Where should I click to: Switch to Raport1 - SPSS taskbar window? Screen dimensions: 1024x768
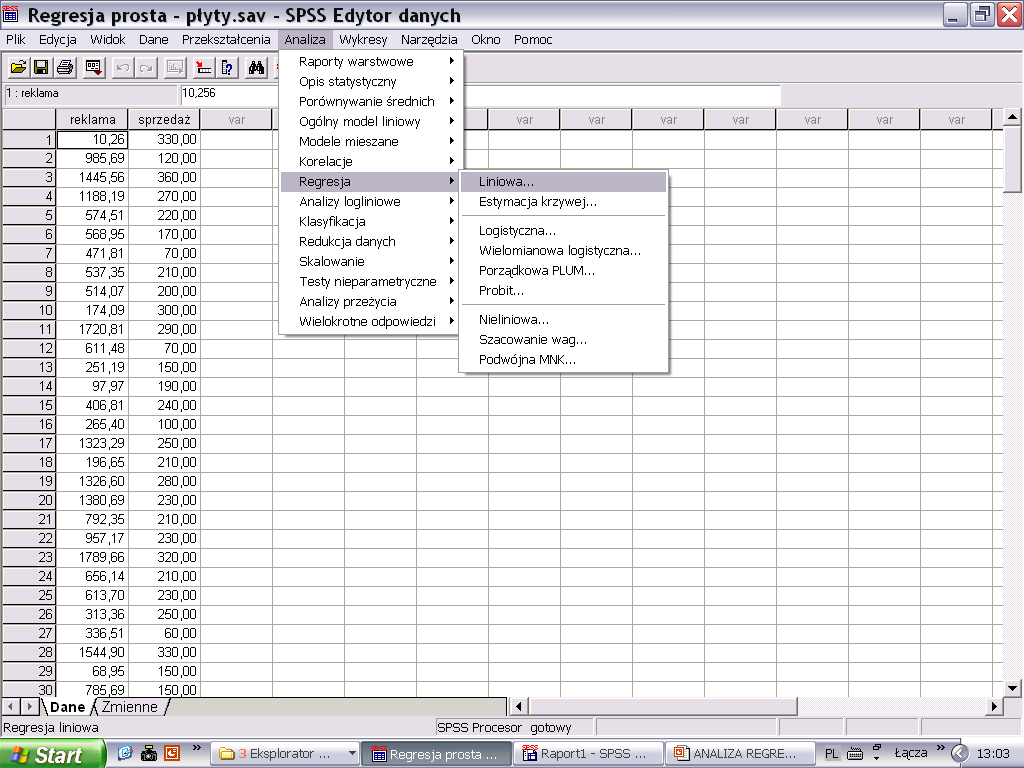pyautogui.click(x=587, y=754)
